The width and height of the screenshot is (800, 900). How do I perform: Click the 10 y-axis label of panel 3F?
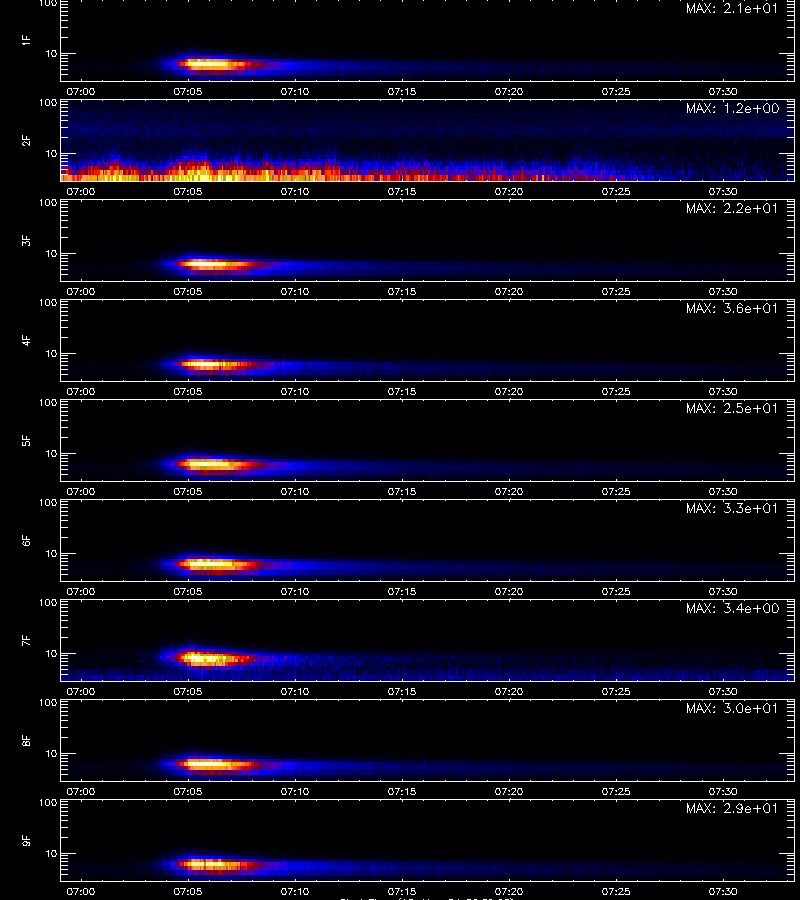point(52,253)
